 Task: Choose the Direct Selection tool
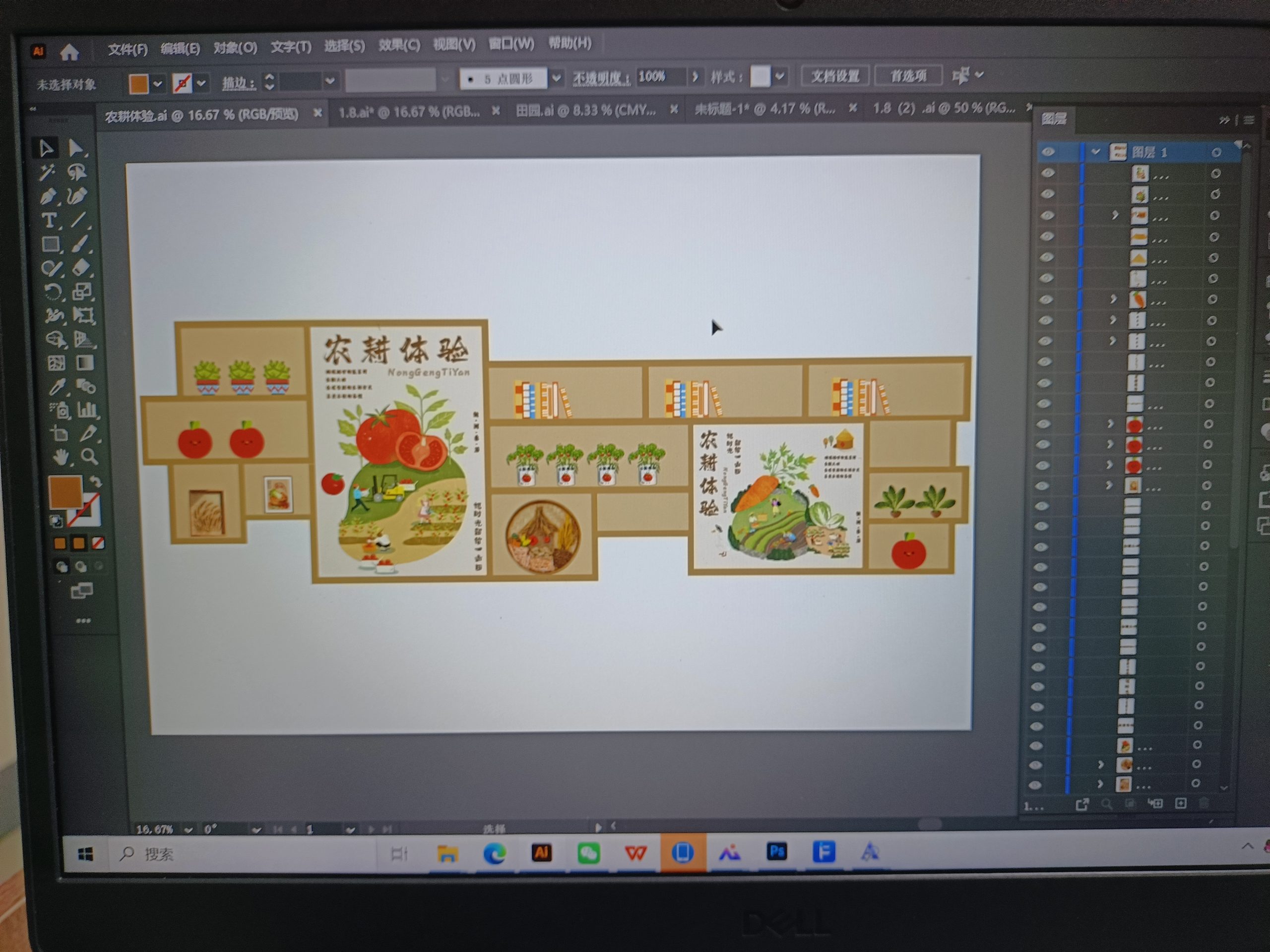pos(75,148)
